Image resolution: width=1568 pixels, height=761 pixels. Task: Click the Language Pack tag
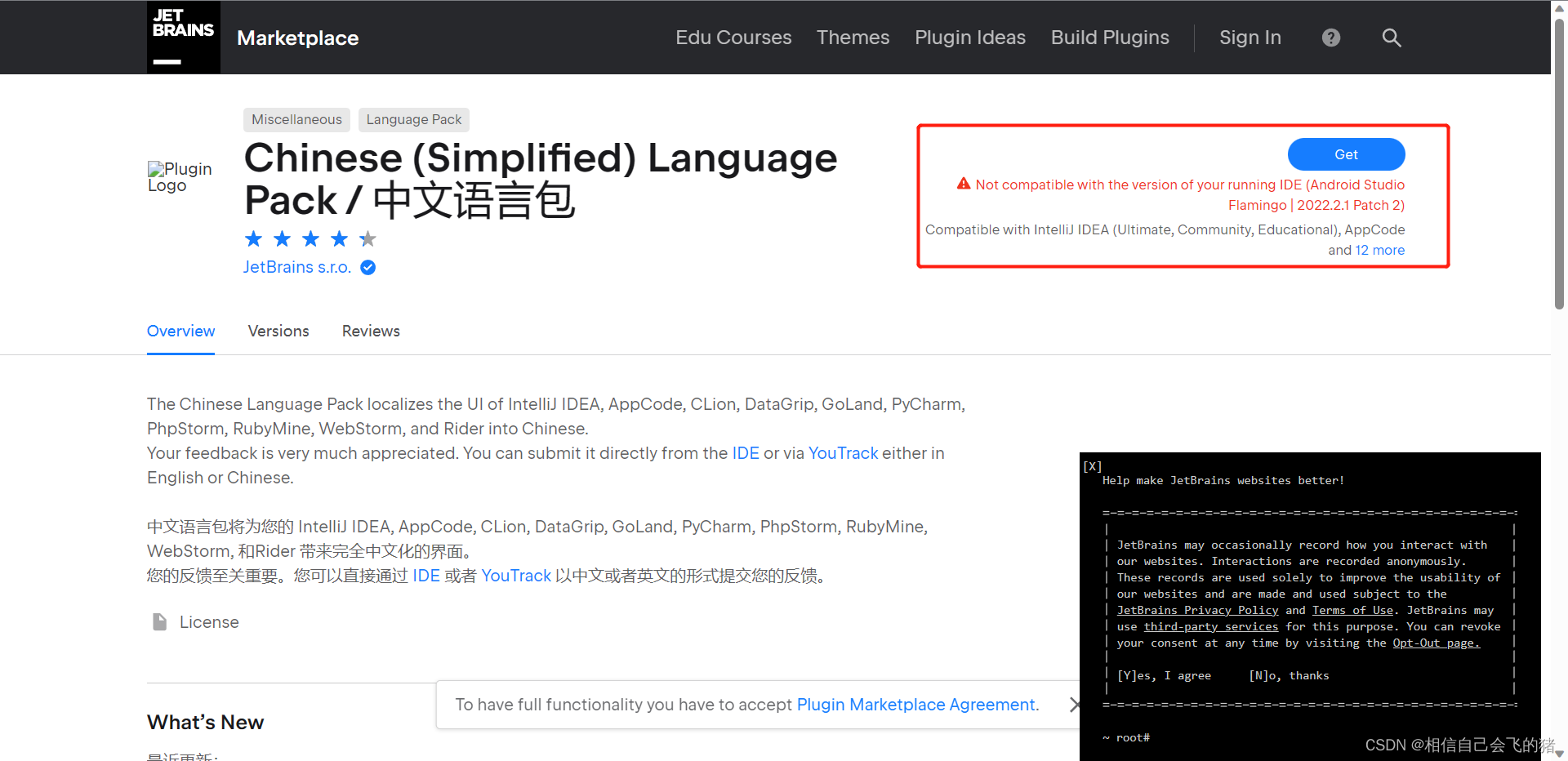[x=413, y=119]
